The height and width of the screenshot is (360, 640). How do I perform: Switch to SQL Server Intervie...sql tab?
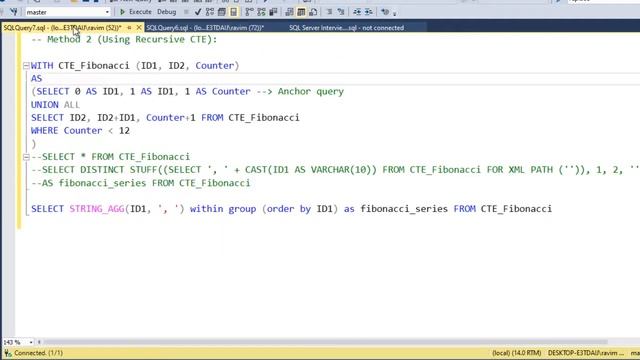tap(347, 28)
